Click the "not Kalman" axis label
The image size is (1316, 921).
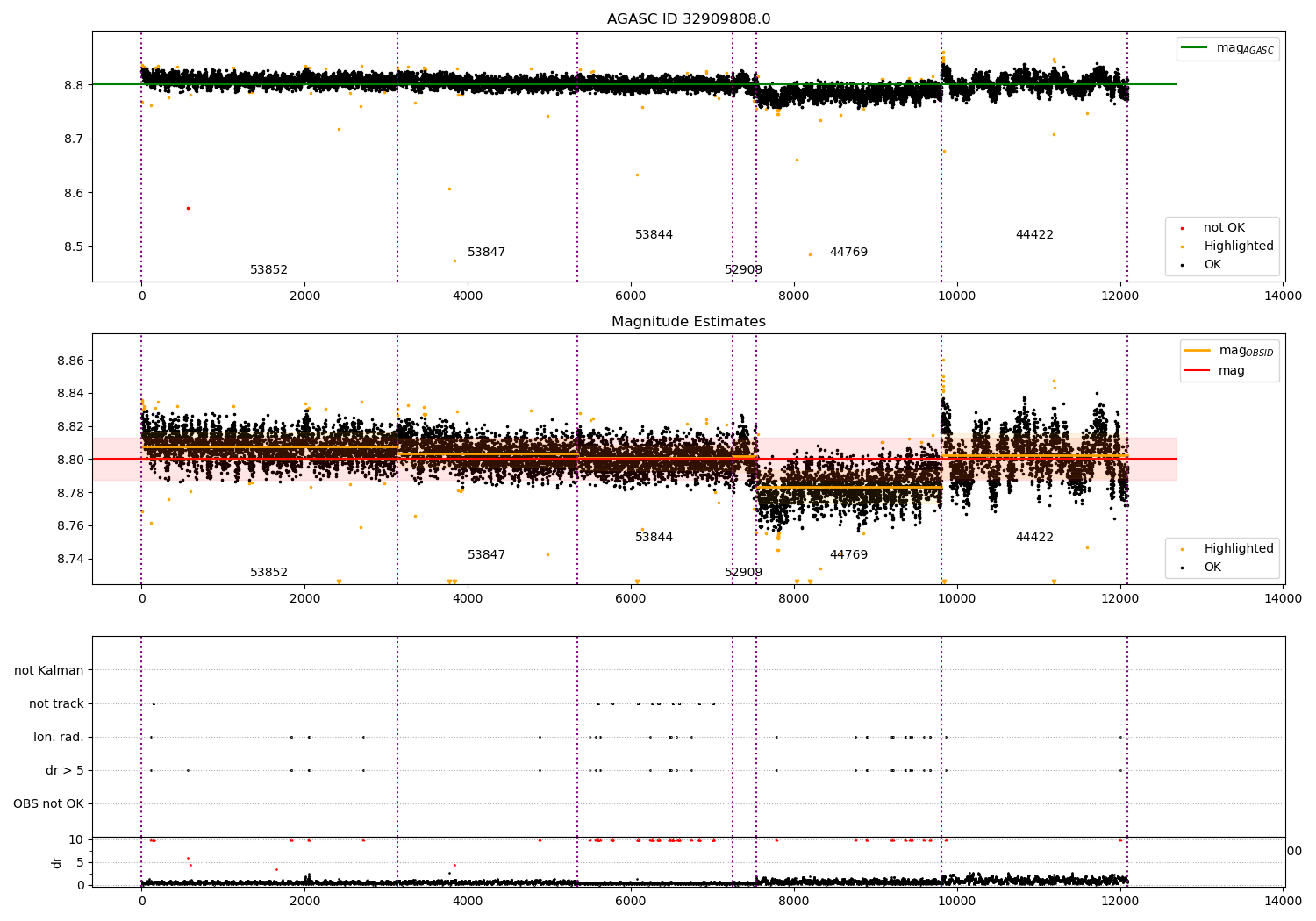tap(49, 670)
